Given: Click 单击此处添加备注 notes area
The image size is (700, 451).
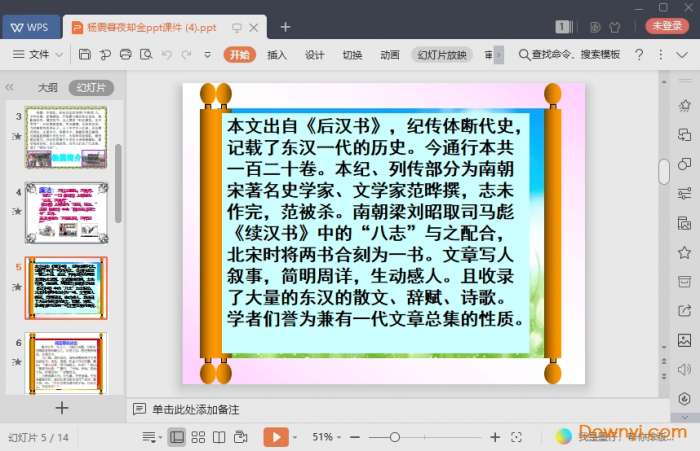Looking at the screenshot, I should [x=196, y=409].
